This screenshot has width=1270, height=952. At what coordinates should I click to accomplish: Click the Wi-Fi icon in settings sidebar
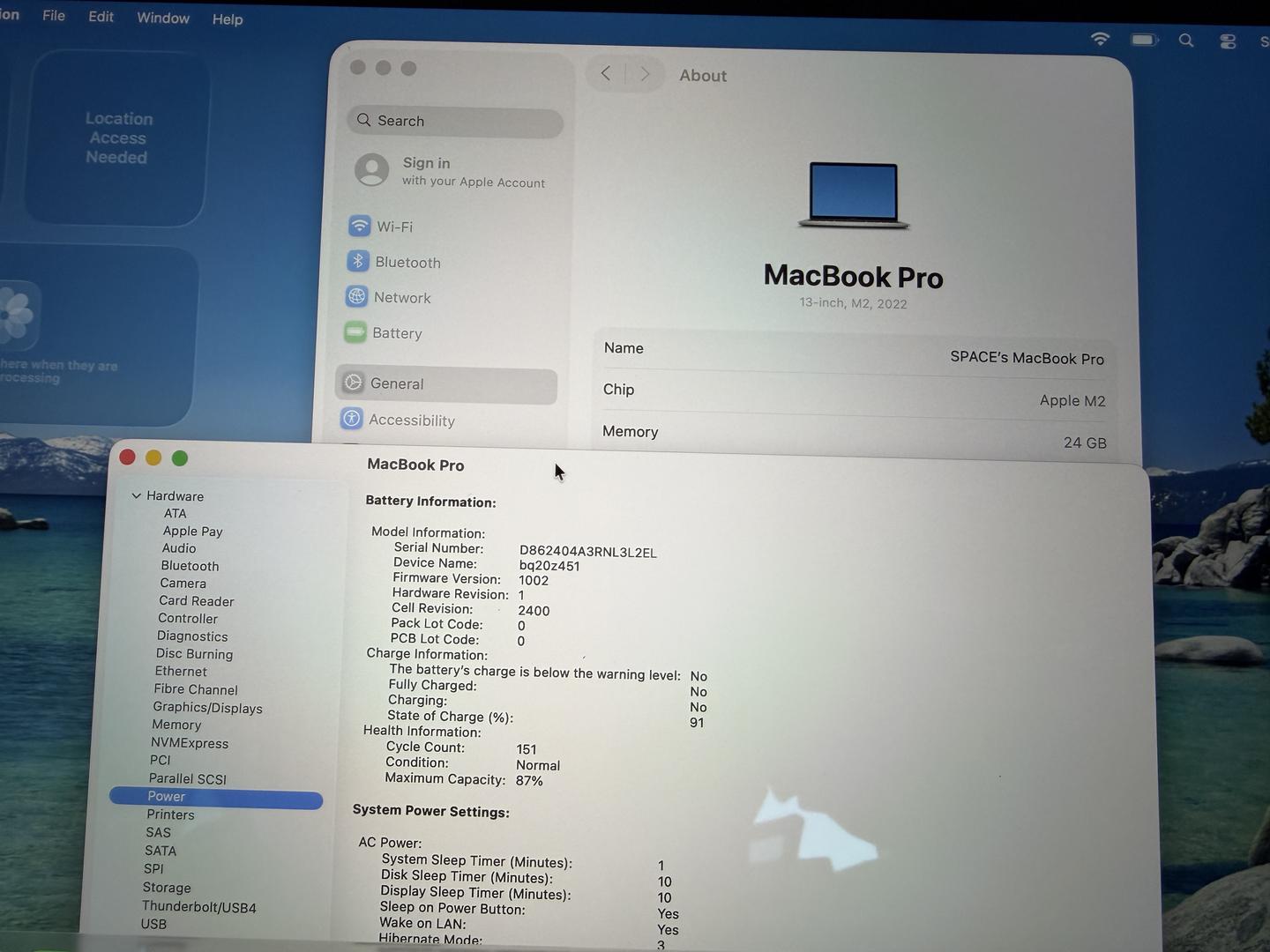pyautogui.click(x=359, y=226)
